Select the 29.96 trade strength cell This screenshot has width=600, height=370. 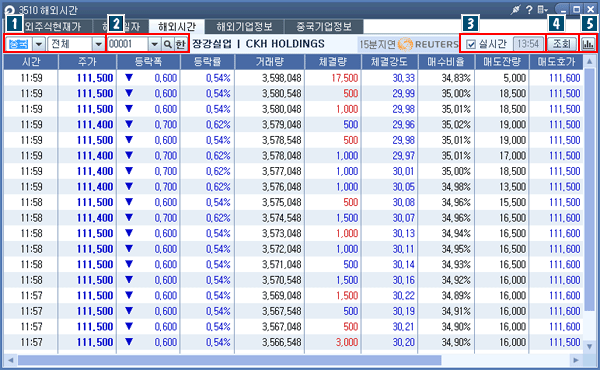coord(390,125)
